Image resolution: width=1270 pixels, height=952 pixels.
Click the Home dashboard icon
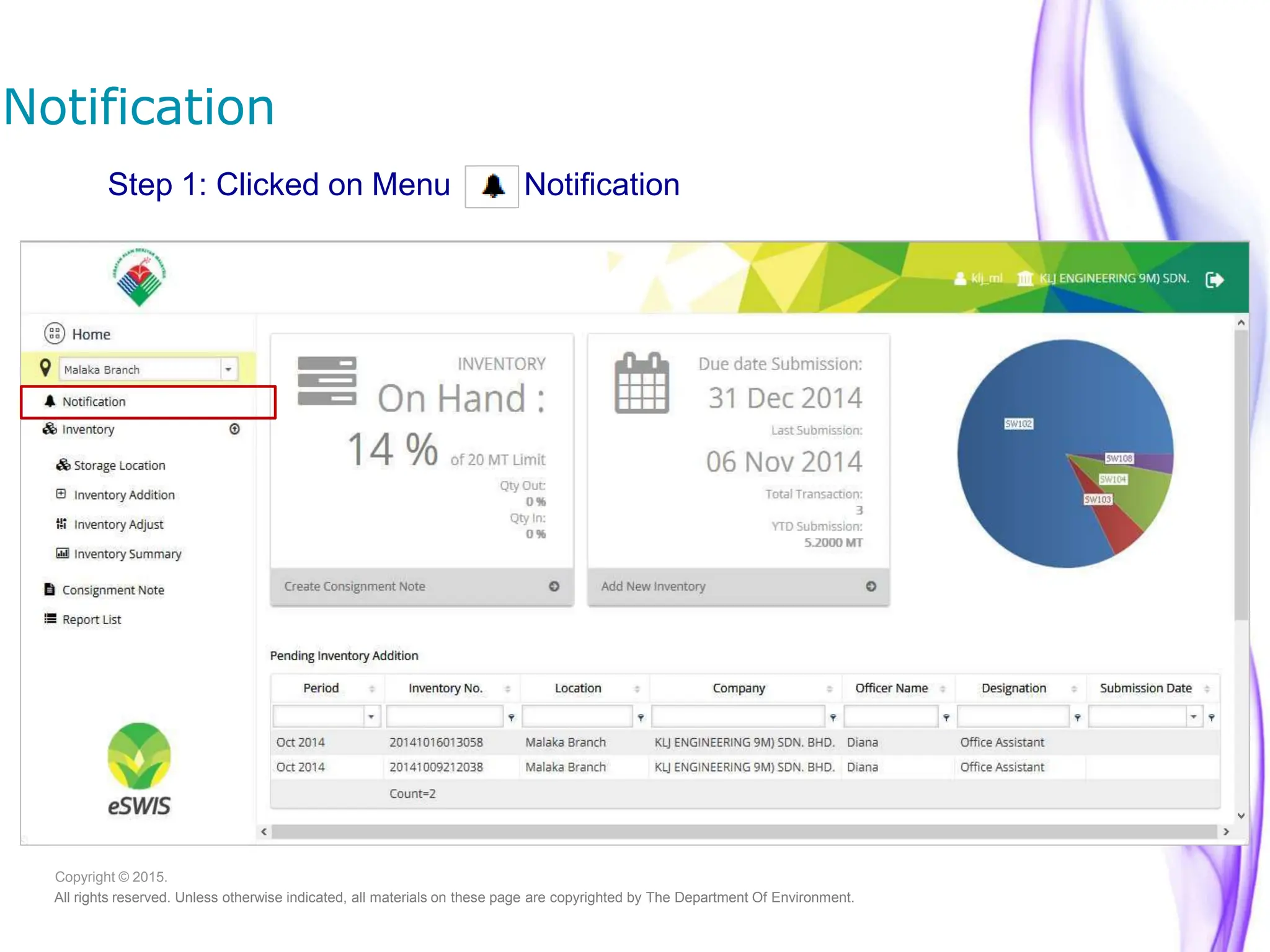(55, 334)
